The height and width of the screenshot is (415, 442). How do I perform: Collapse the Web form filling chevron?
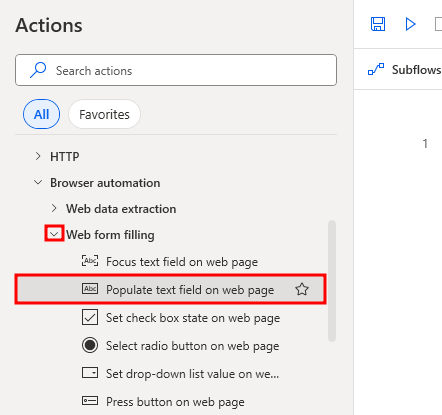tap(54, 234)
